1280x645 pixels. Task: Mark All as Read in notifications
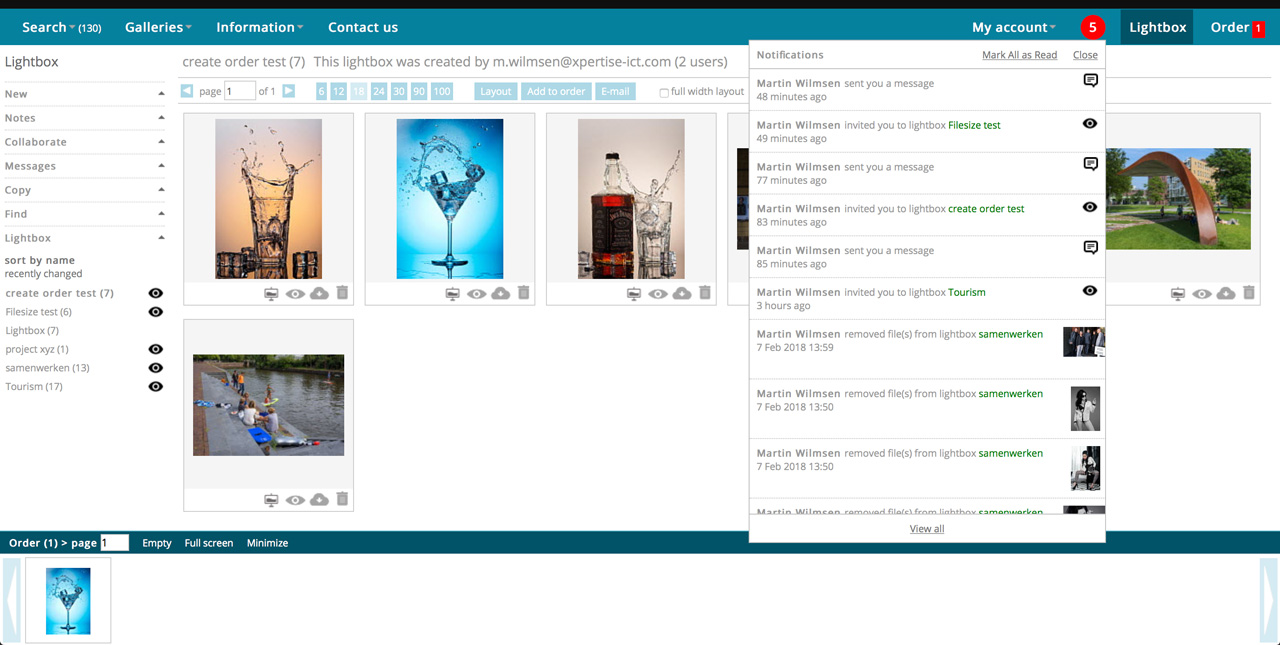pyautogui.click(x=1019, y=55)
